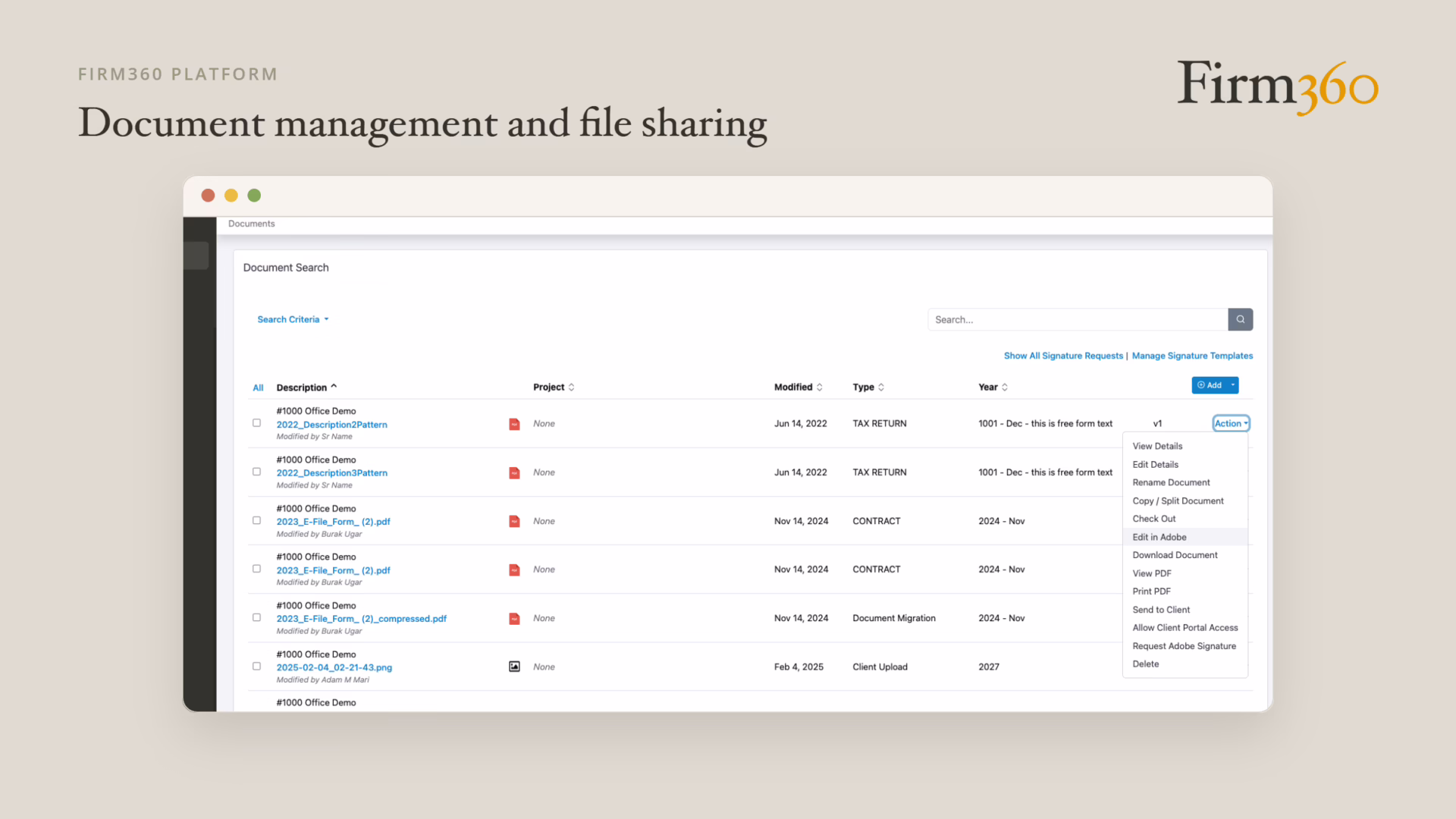Click the Description column header

[x=301, y=388]
